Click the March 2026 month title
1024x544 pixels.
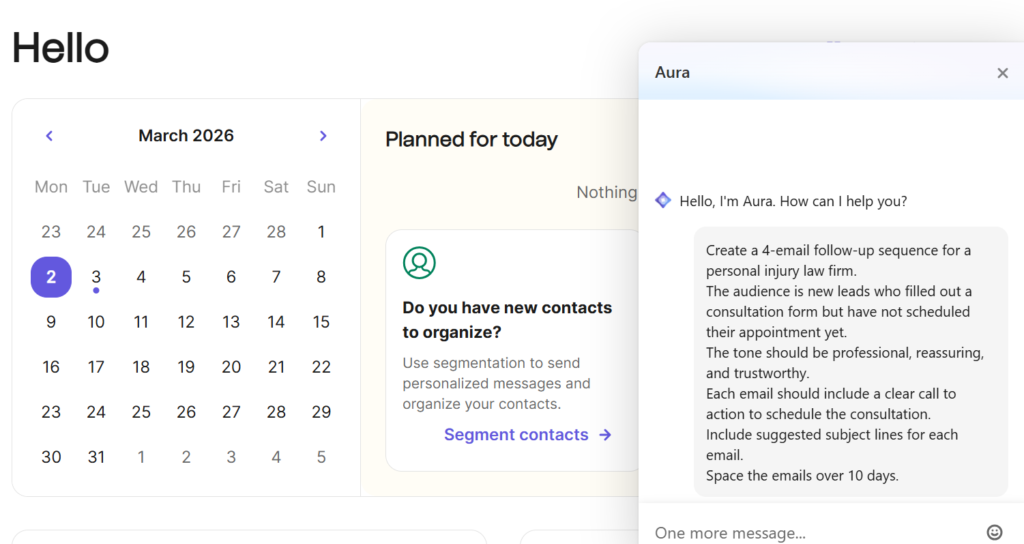186,136
